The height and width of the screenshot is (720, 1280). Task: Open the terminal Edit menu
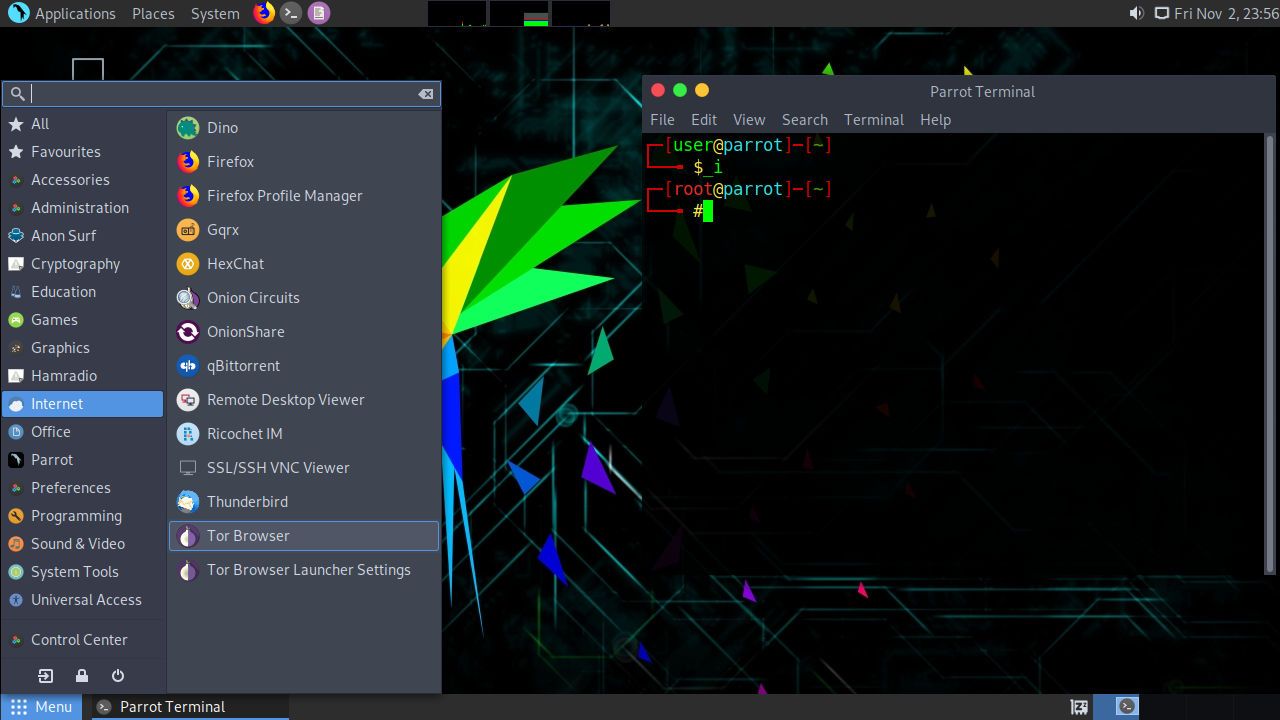704,119
